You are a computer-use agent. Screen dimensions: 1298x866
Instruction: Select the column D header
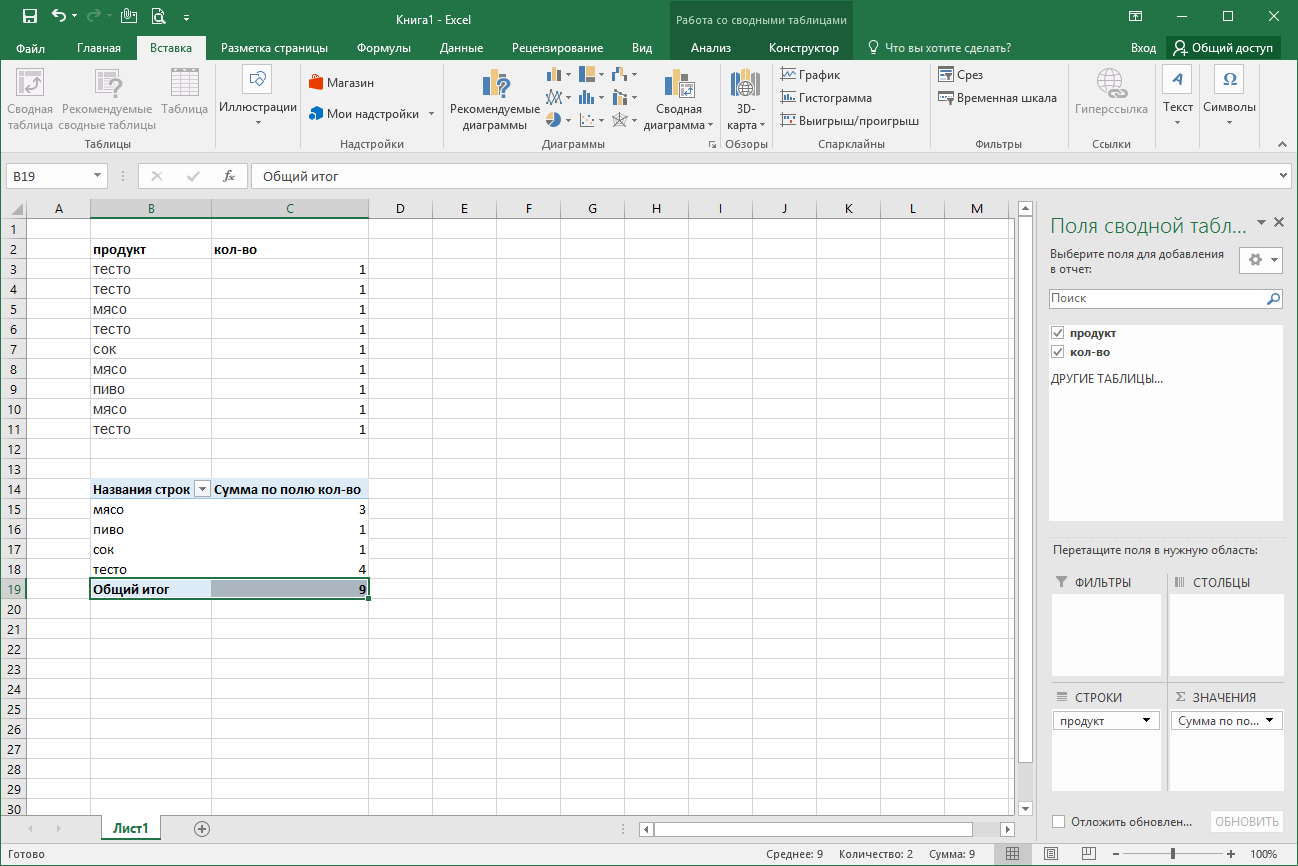coord(400,208)
